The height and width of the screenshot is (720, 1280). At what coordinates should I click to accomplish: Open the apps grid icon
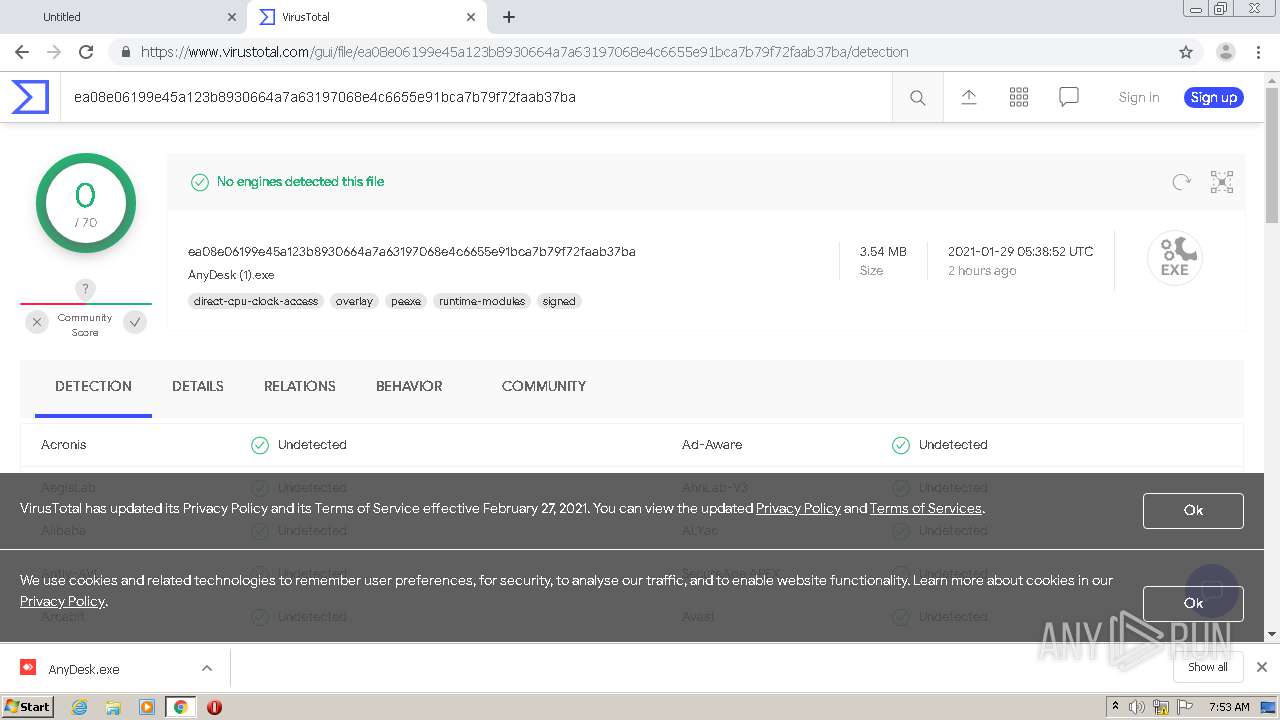1019,97
